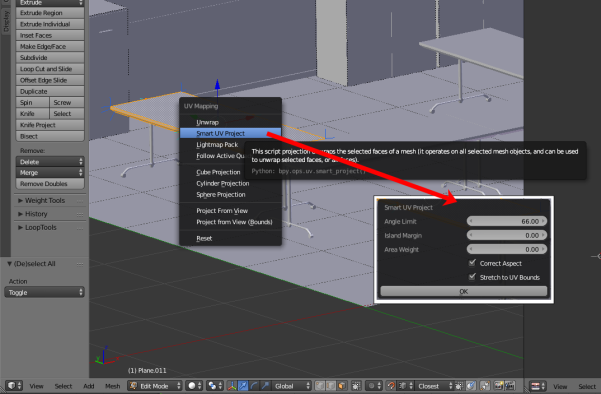
Task: Enable the rotate manipulator arc icon
Action: [x=254, y=386]
